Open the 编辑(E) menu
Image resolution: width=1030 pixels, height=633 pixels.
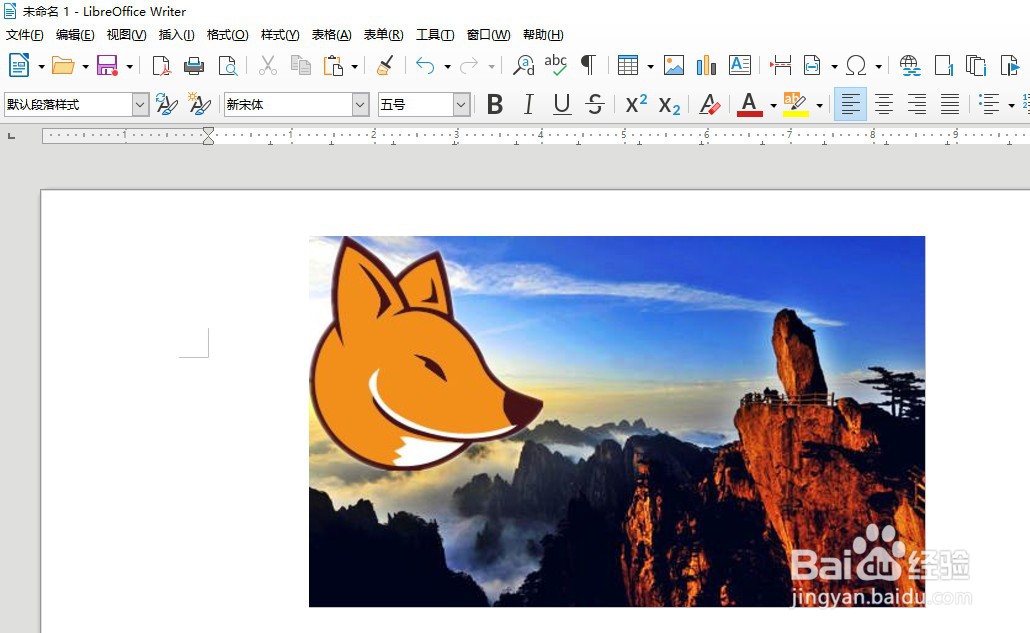[x=75, y=35]
